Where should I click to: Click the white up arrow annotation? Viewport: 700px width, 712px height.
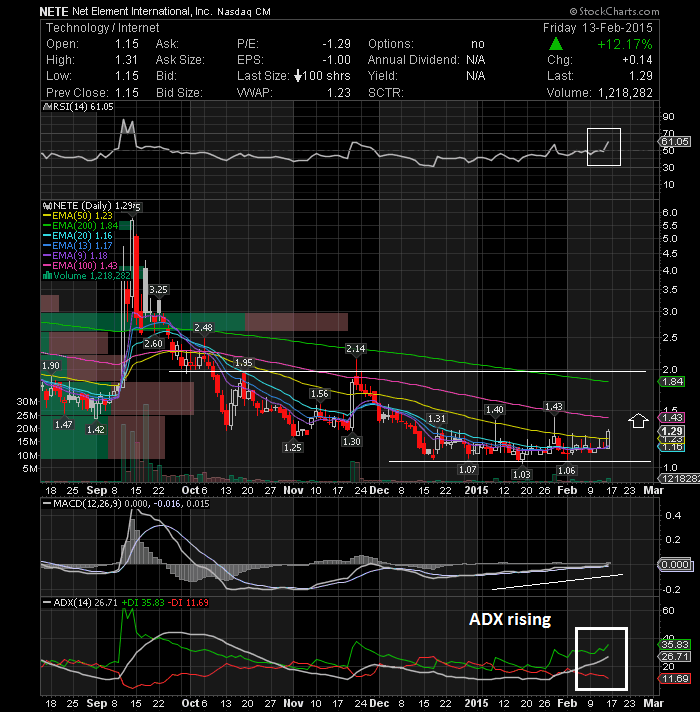click(x=638, y=420)
